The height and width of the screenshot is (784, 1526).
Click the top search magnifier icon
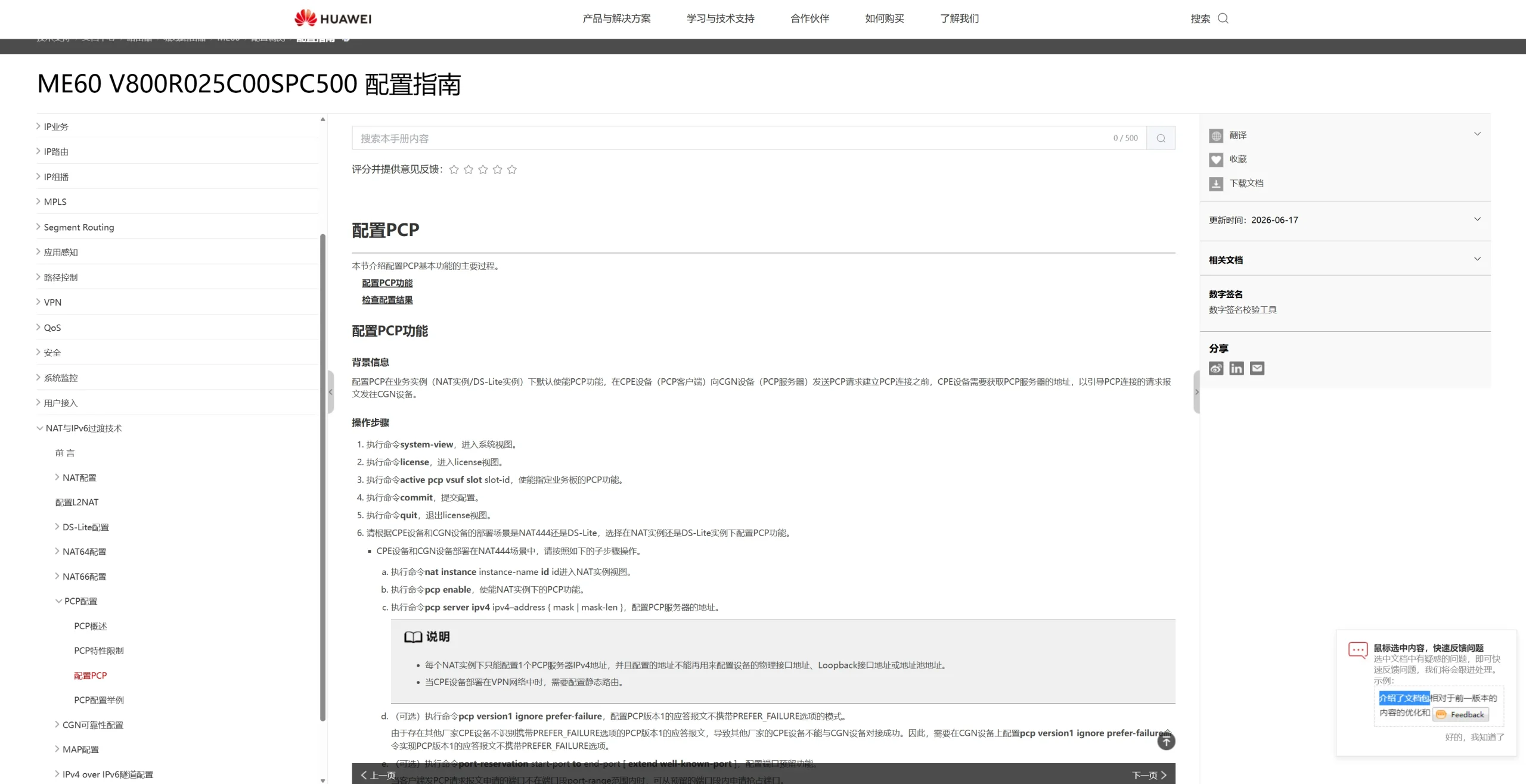pyautogui.click(x=1223, y=18)
